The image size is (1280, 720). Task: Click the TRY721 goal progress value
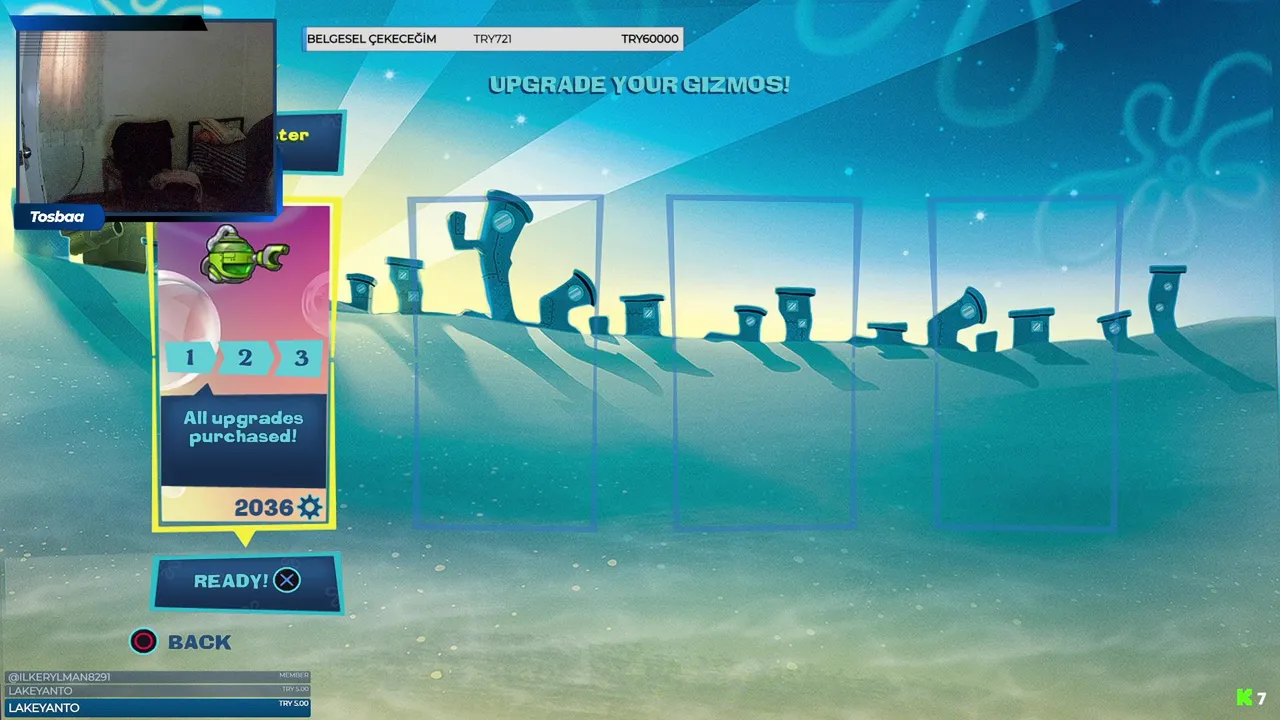[x=492, y=39]
